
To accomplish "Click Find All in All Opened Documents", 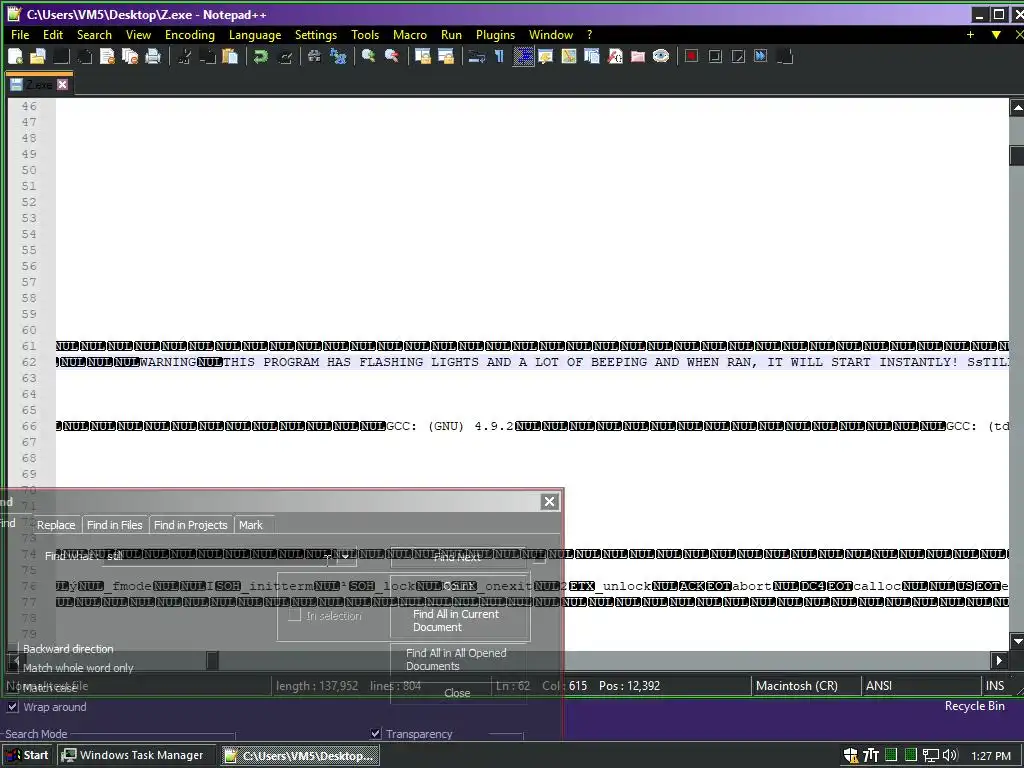I will pos(457,660).
